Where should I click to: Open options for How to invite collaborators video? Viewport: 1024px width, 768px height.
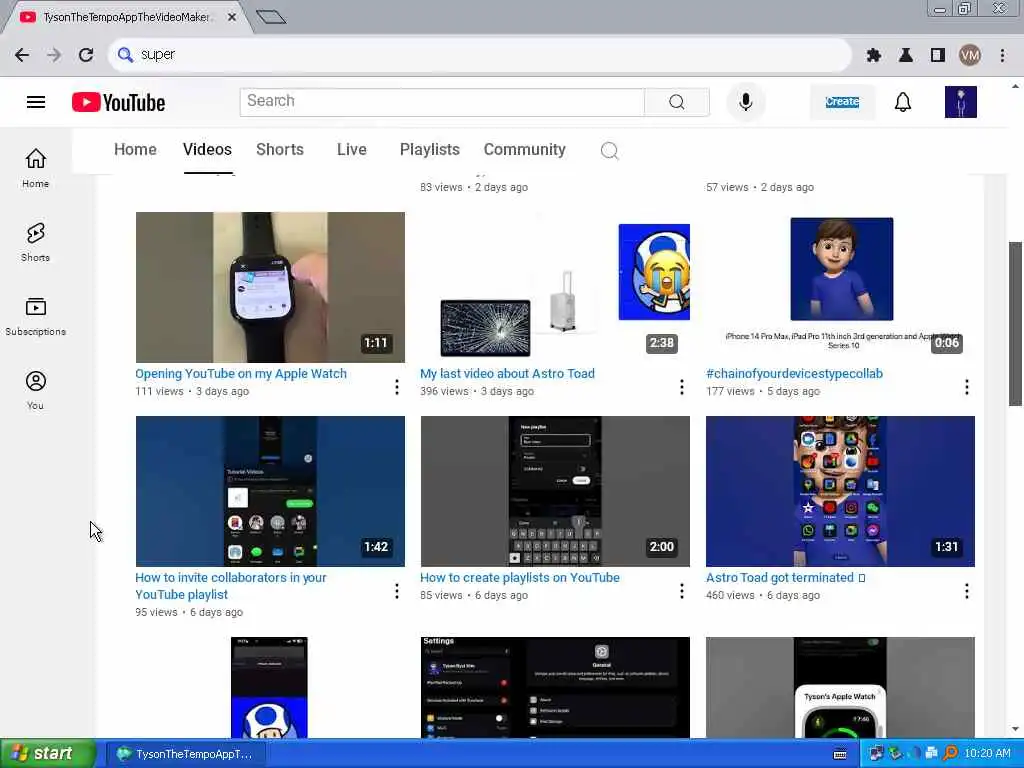(396, 591)
